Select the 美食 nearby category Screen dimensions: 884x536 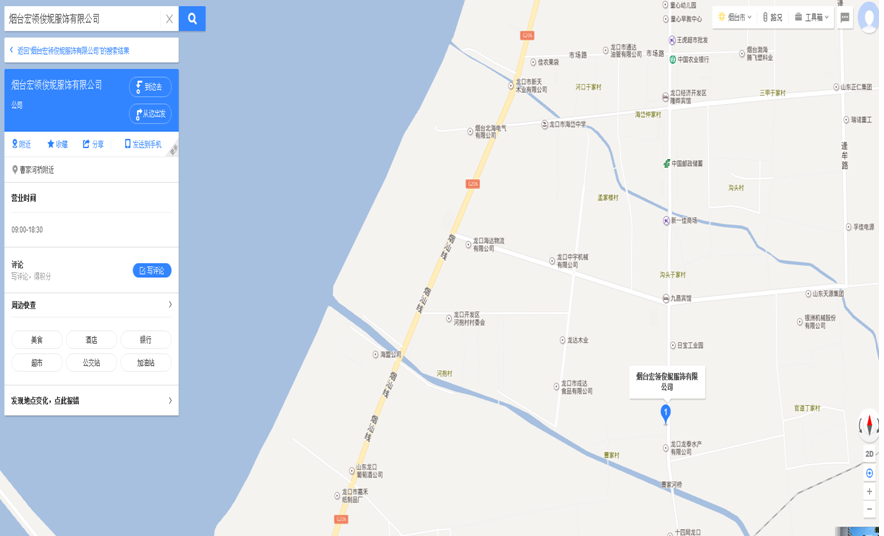click(x=37, y=340)
